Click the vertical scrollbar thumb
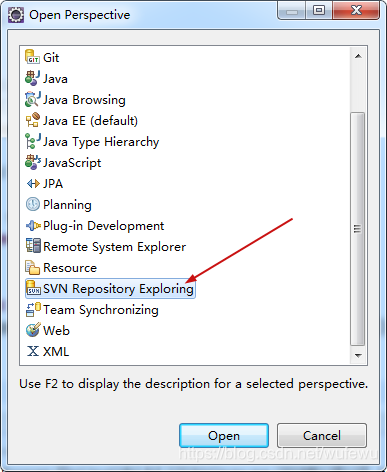 tap(358, 229)
